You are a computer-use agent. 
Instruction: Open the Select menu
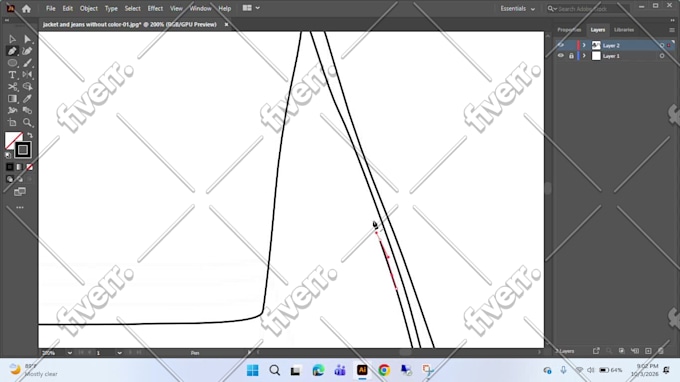[132, 9]
